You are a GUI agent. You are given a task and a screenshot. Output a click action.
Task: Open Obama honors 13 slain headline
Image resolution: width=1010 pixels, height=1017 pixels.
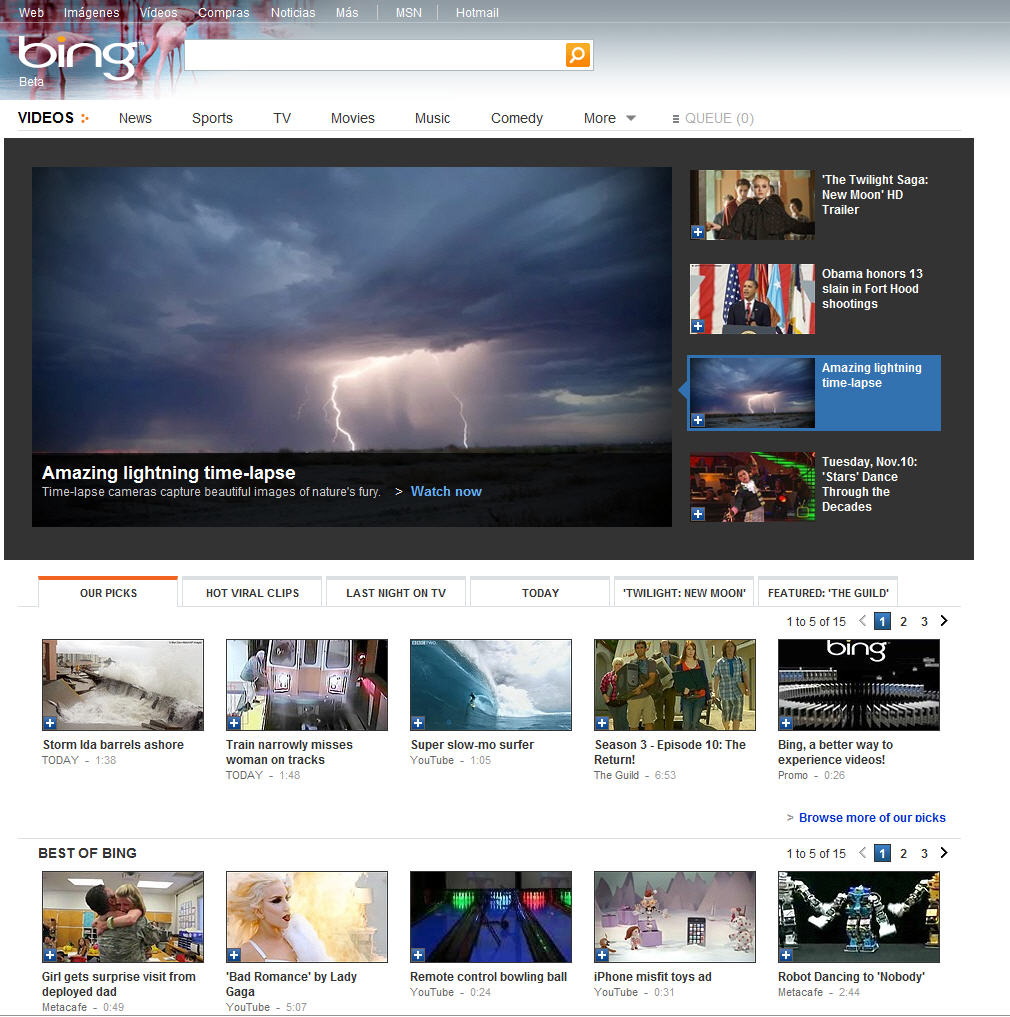[x=872, y=289]
